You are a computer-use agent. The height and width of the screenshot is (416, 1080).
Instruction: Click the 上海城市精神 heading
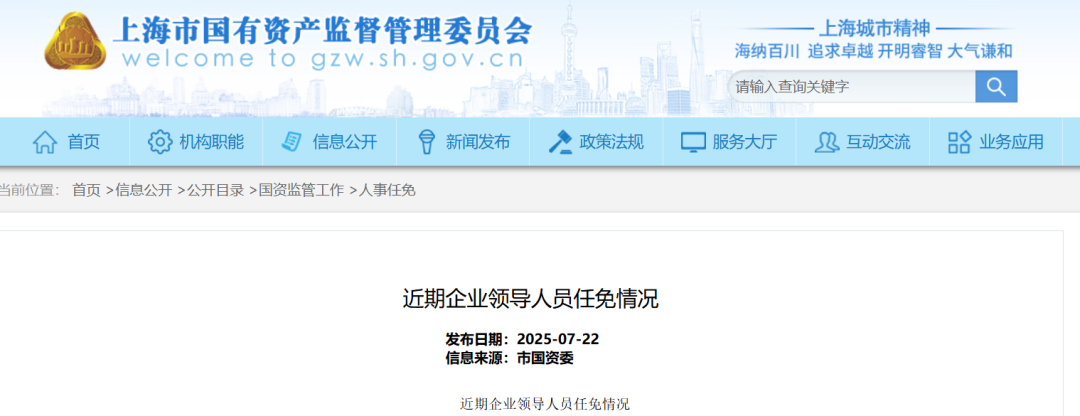click(x=874, y=28)
